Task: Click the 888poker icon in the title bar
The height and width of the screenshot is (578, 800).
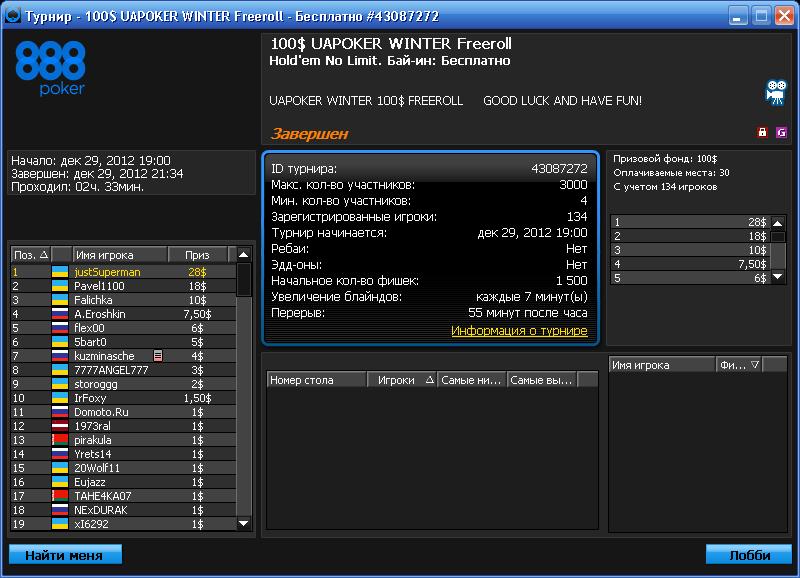Action: pyautogui.click(x=12, y=15)
